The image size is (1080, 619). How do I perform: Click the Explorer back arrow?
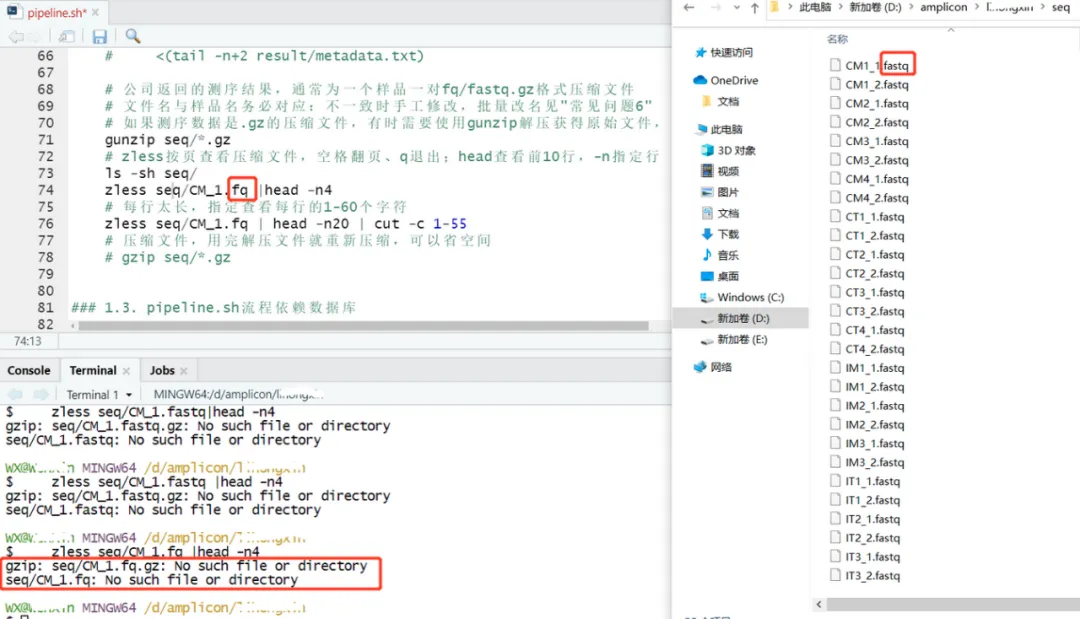pos(689,8)
